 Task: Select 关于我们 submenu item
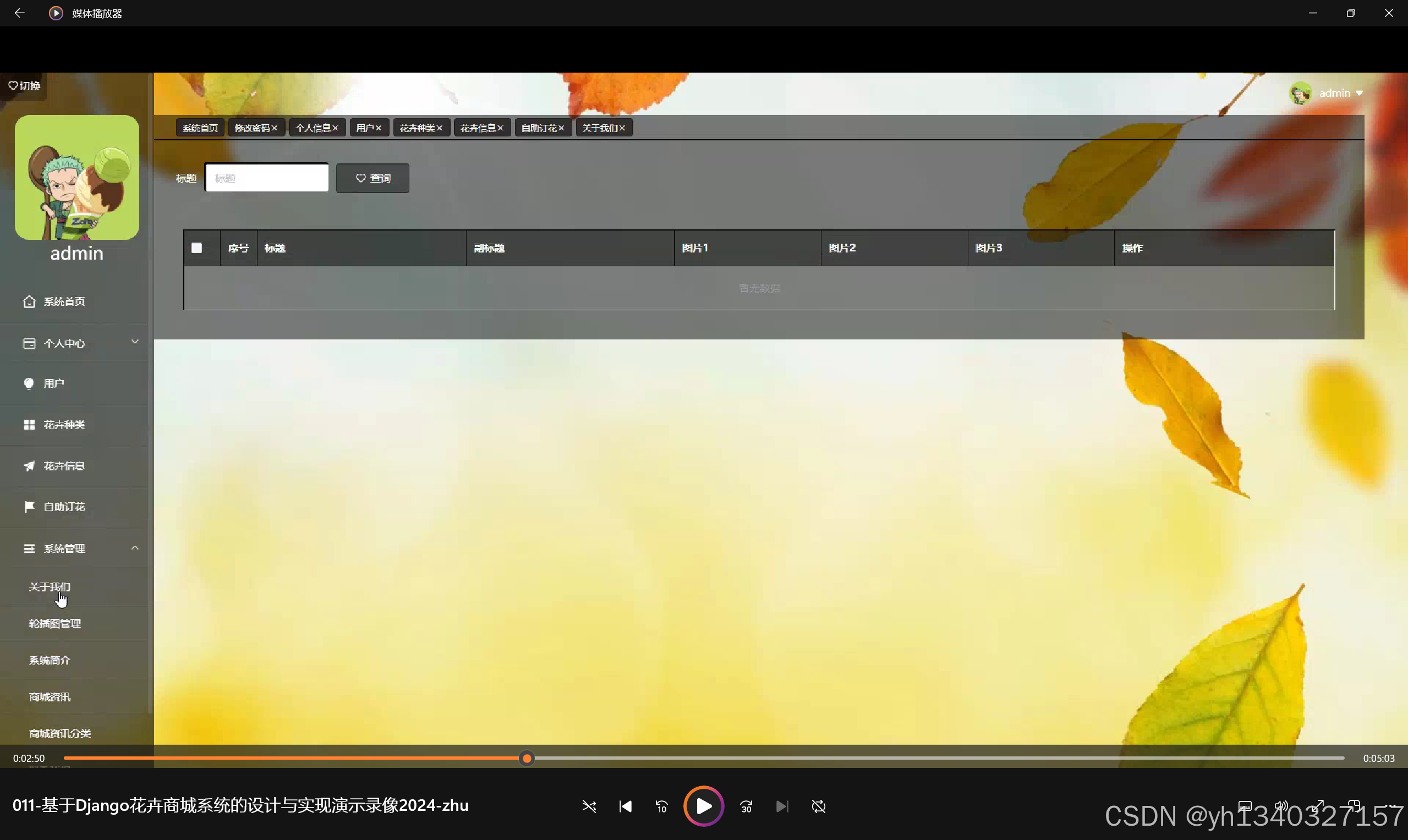coord(50,587)
